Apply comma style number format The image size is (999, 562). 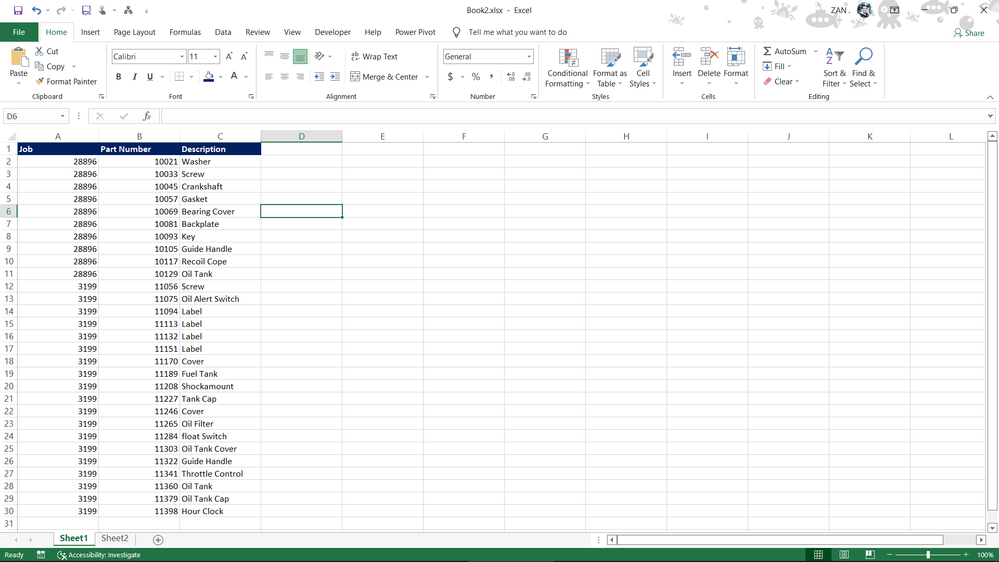[491, 76]
